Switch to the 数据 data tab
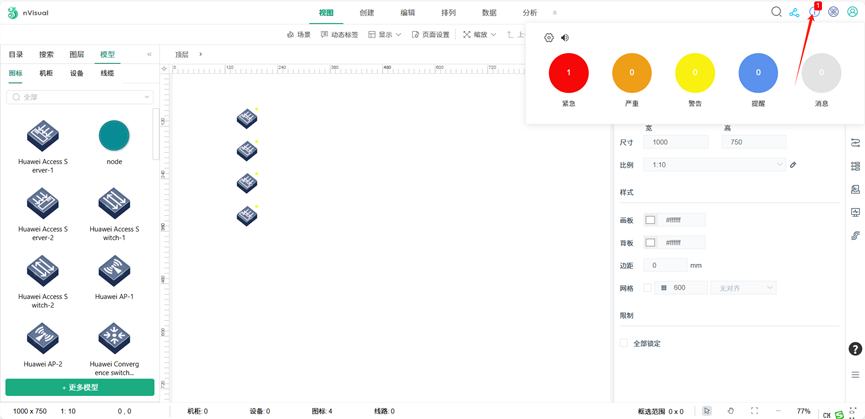The width and height of the screenshot is (865, 419). (489, 13)
